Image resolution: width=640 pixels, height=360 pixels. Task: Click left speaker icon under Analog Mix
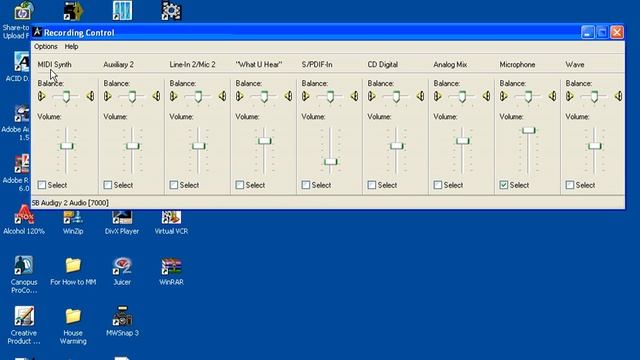[438, 96]
